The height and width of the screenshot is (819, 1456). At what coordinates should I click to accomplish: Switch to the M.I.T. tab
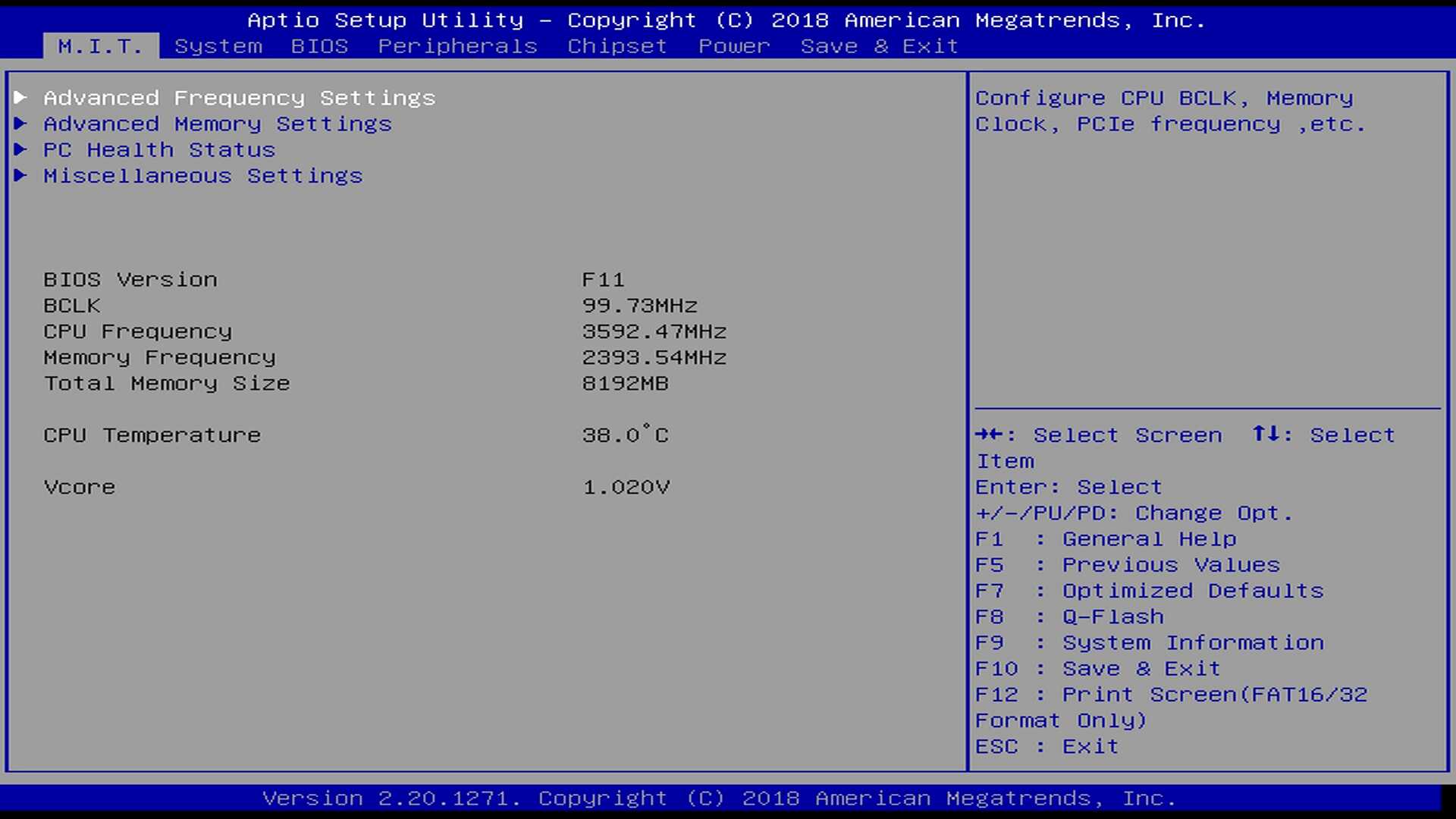coord(101,46)
